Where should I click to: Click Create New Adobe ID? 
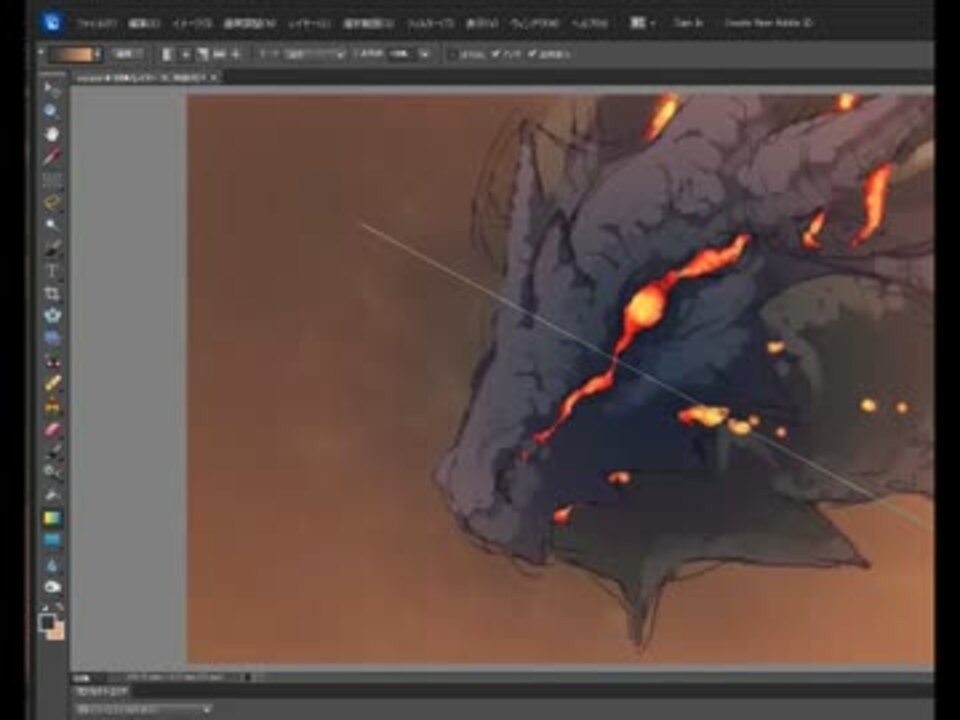tap(768, 22)
